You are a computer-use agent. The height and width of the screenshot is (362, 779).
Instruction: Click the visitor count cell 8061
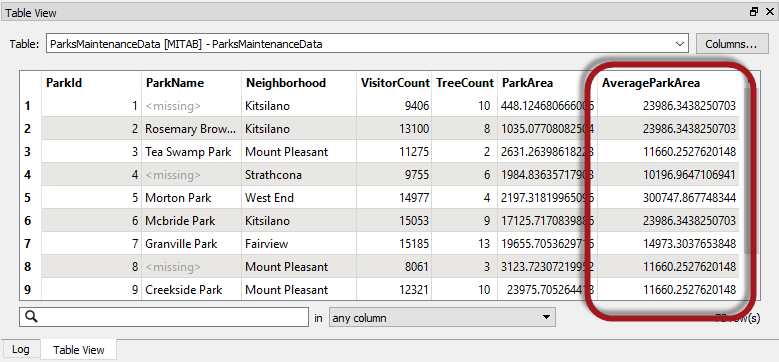(x=394, y=267)
